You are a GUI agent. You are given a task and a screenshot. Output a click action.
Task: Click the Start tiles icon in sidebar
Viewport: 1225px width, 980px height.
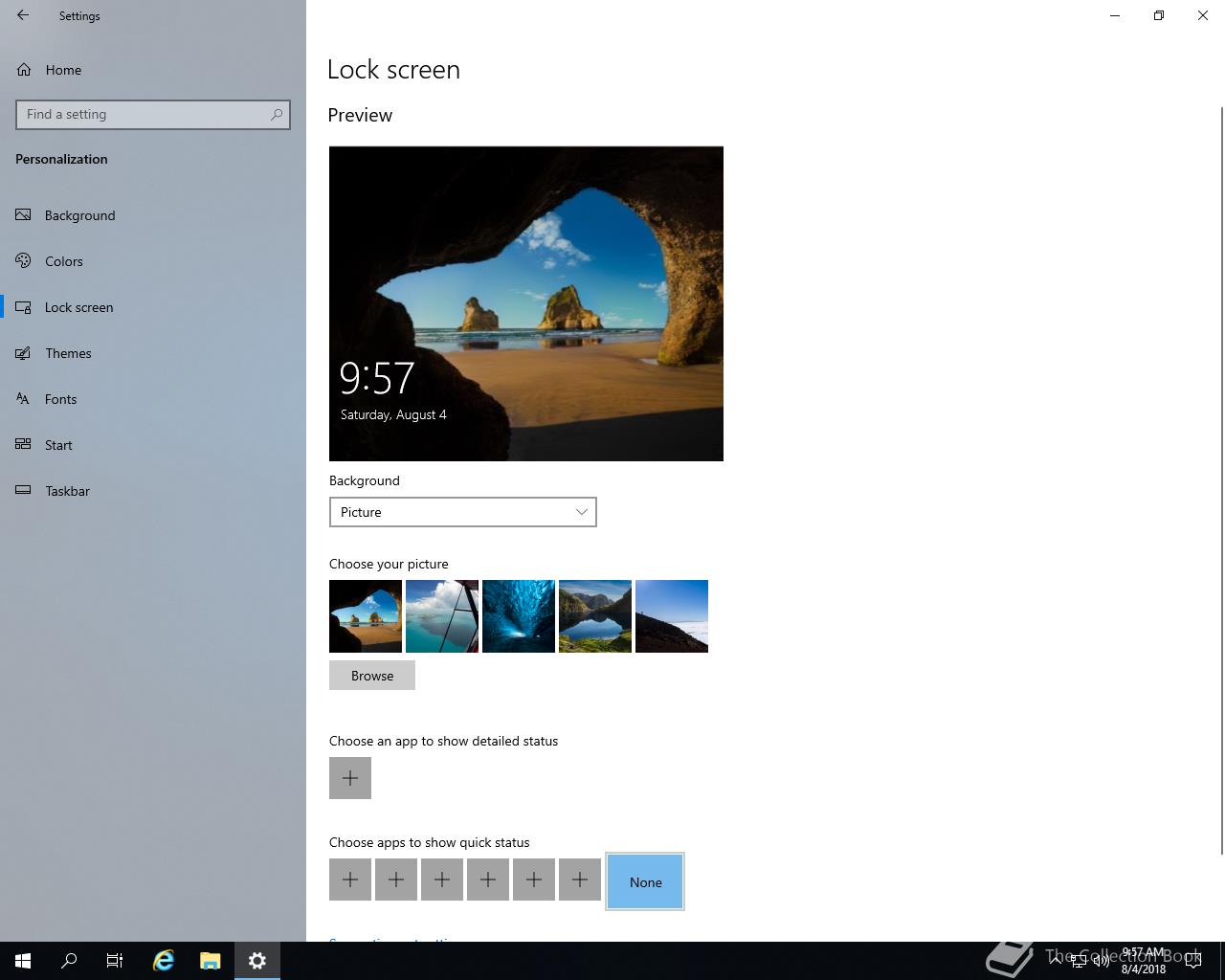click(23, 445)
